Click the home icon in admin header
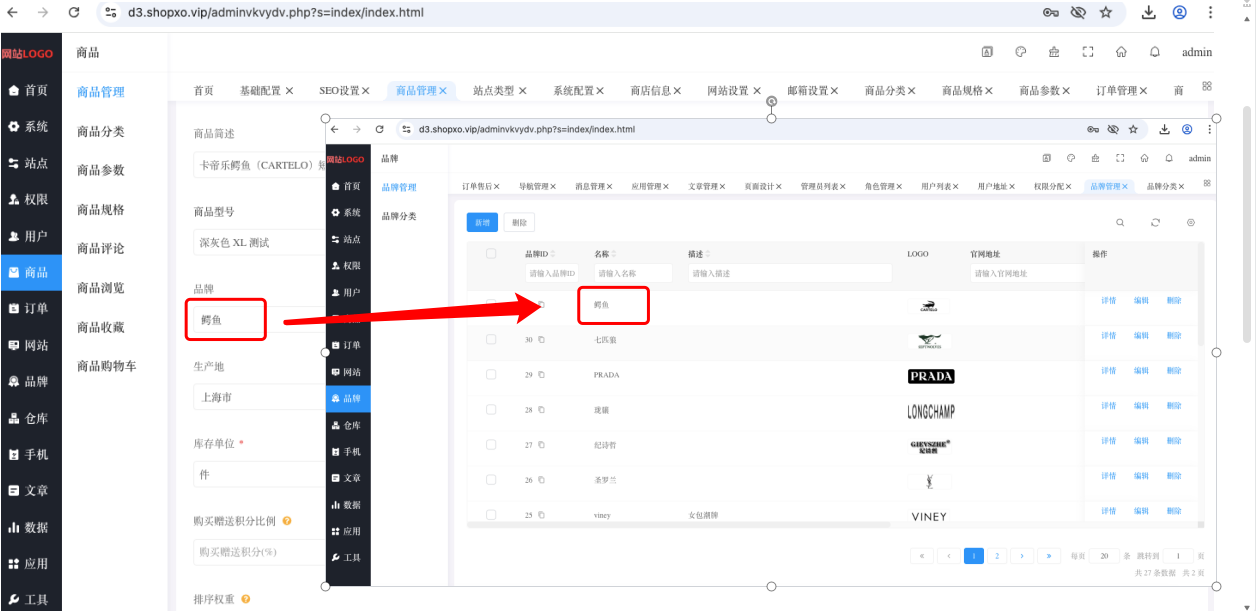 tap(1121, 52)
